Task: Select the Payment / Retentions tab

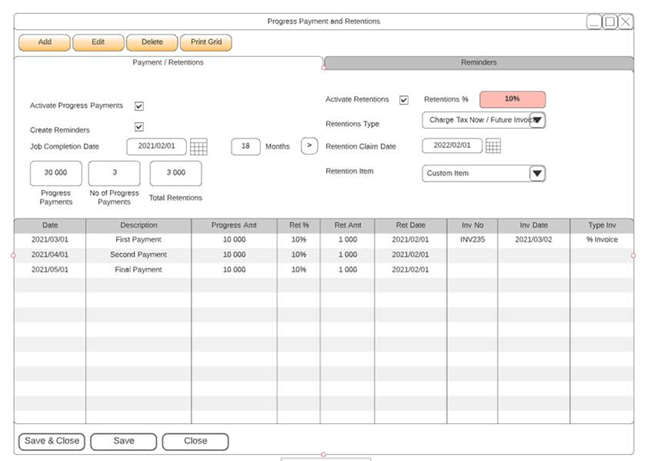Action: [x=168, y=63]
